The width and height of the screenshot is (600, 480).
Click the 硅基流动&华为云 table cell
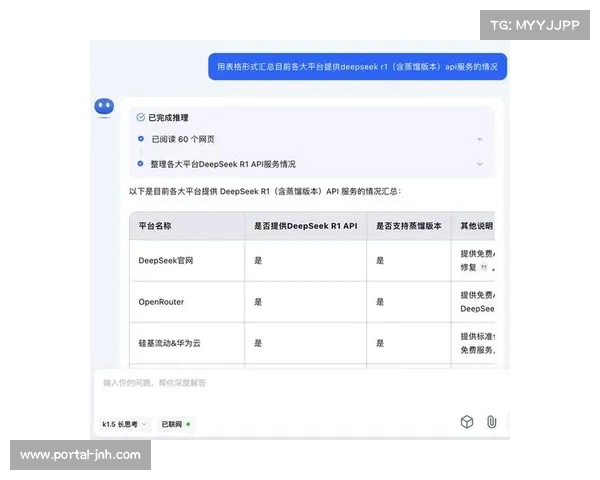(x=168, y=342)
